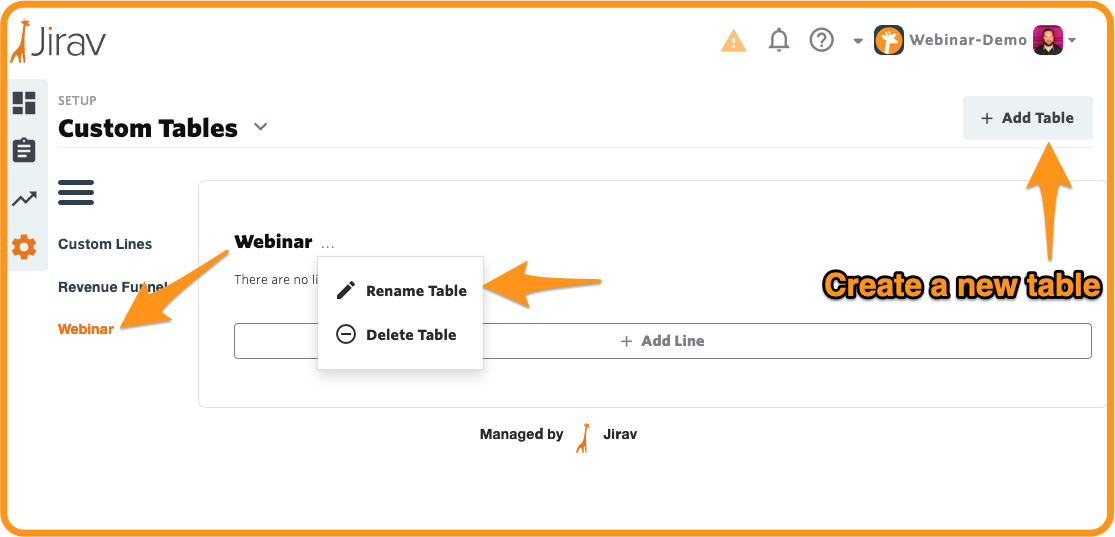Open the clipboard reports icon in sidebar

point(24,150)
